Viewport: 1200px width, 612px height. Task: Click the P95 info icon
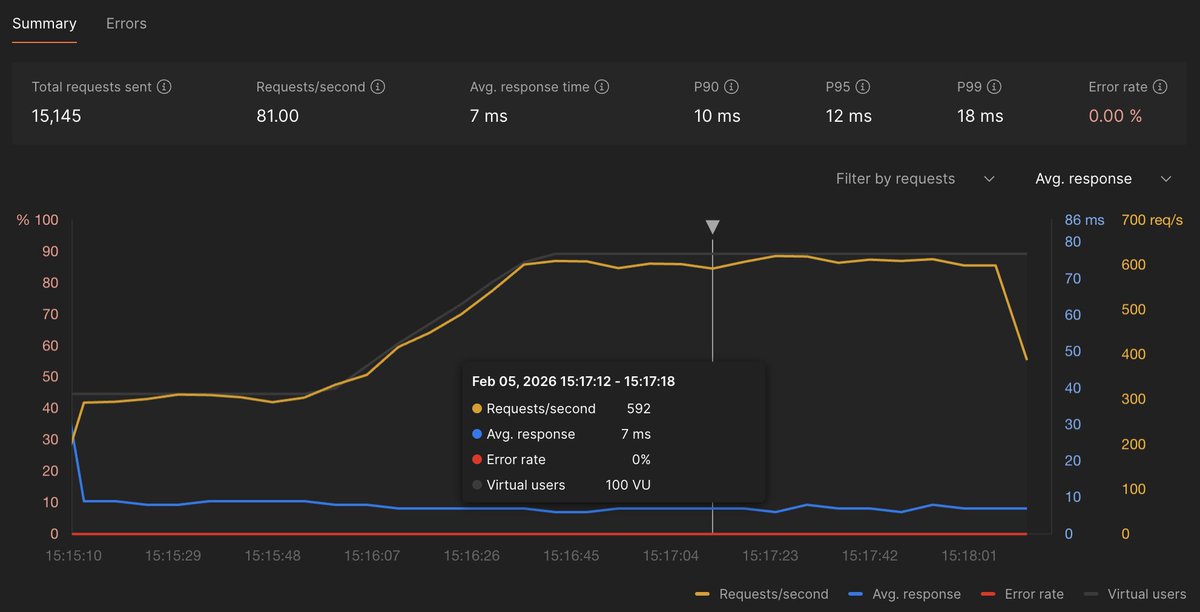(x=864, y=87)
